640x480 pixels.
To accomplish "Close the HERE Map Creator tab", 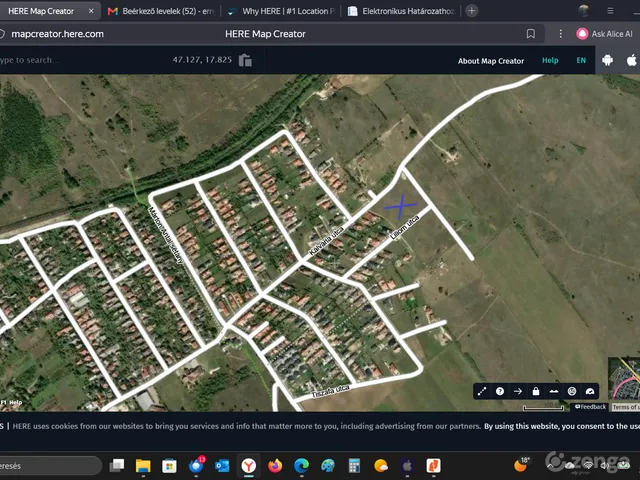I will pyautogui.click(x=91, y=11).
